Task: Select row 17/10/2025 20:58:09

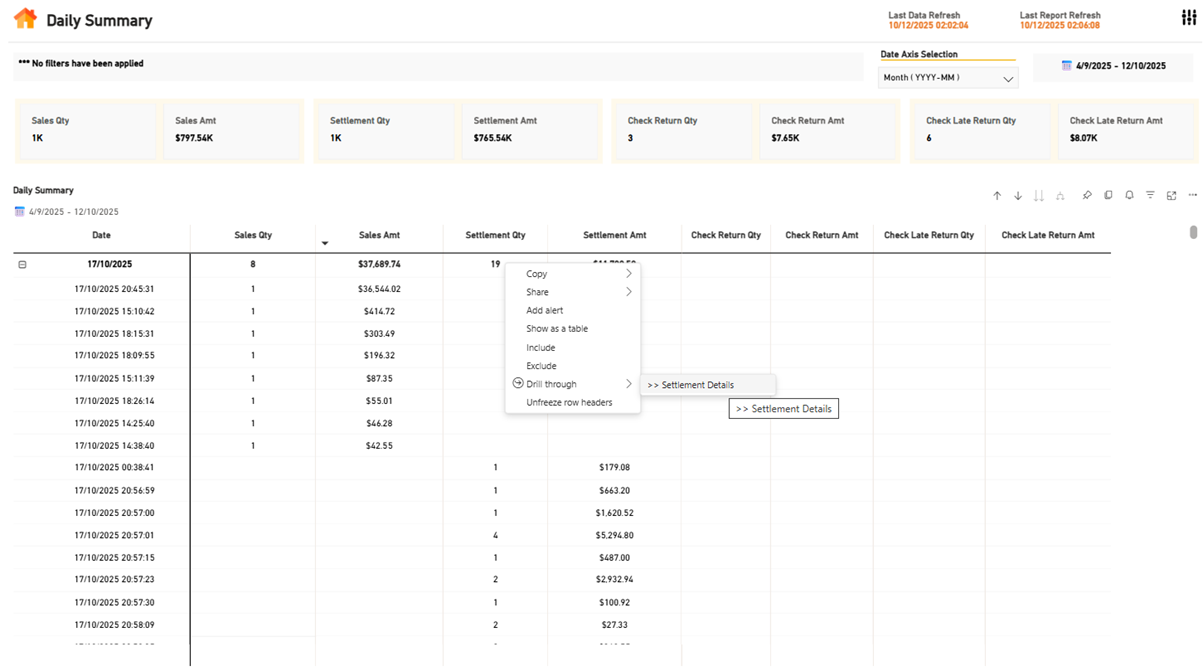Action: tap(114, 625)
